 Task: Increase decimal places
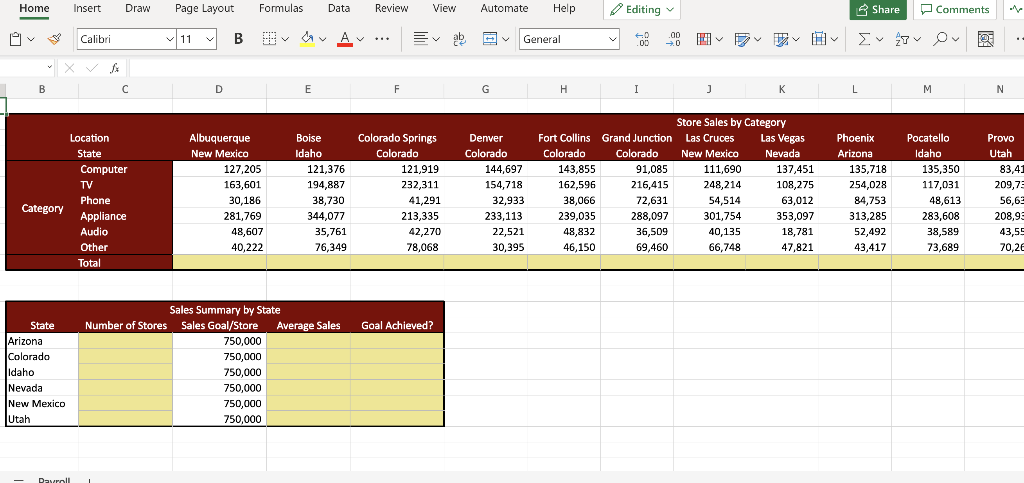coord(642,39)
